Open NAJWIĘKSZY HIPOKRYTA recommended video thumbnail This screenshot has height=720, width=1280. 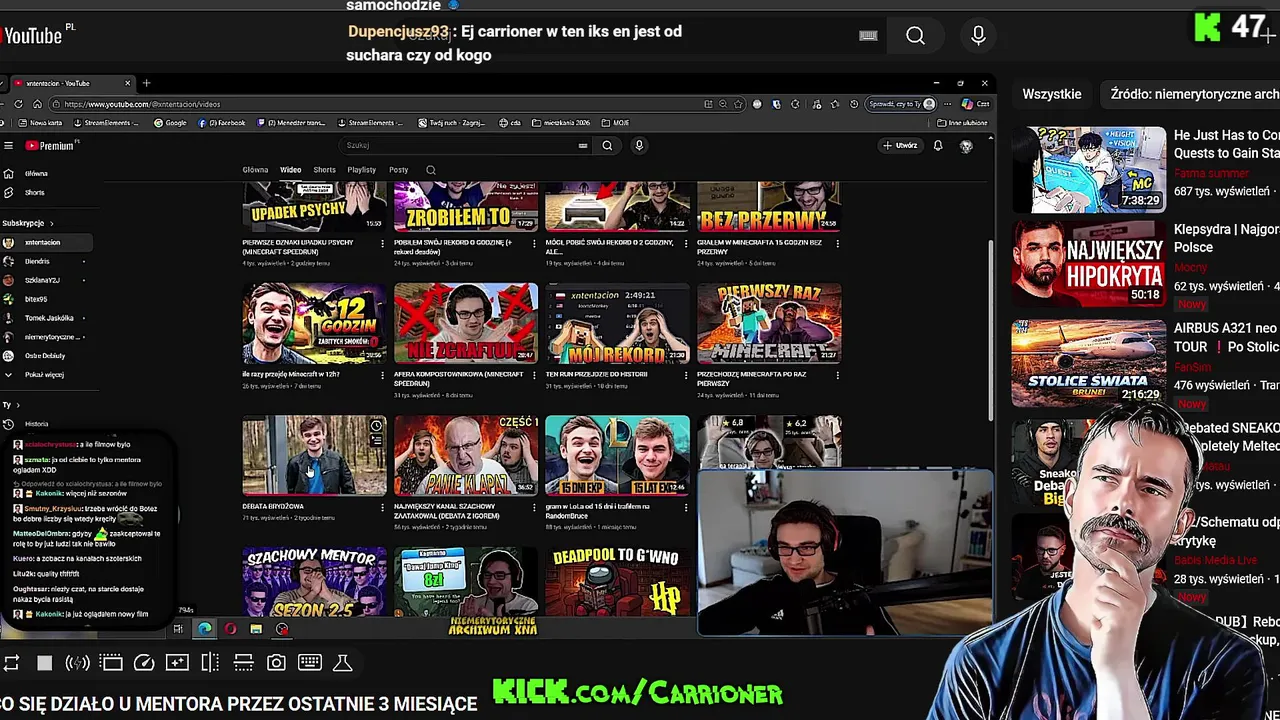pyautogui.click(x=1088, y=262)
